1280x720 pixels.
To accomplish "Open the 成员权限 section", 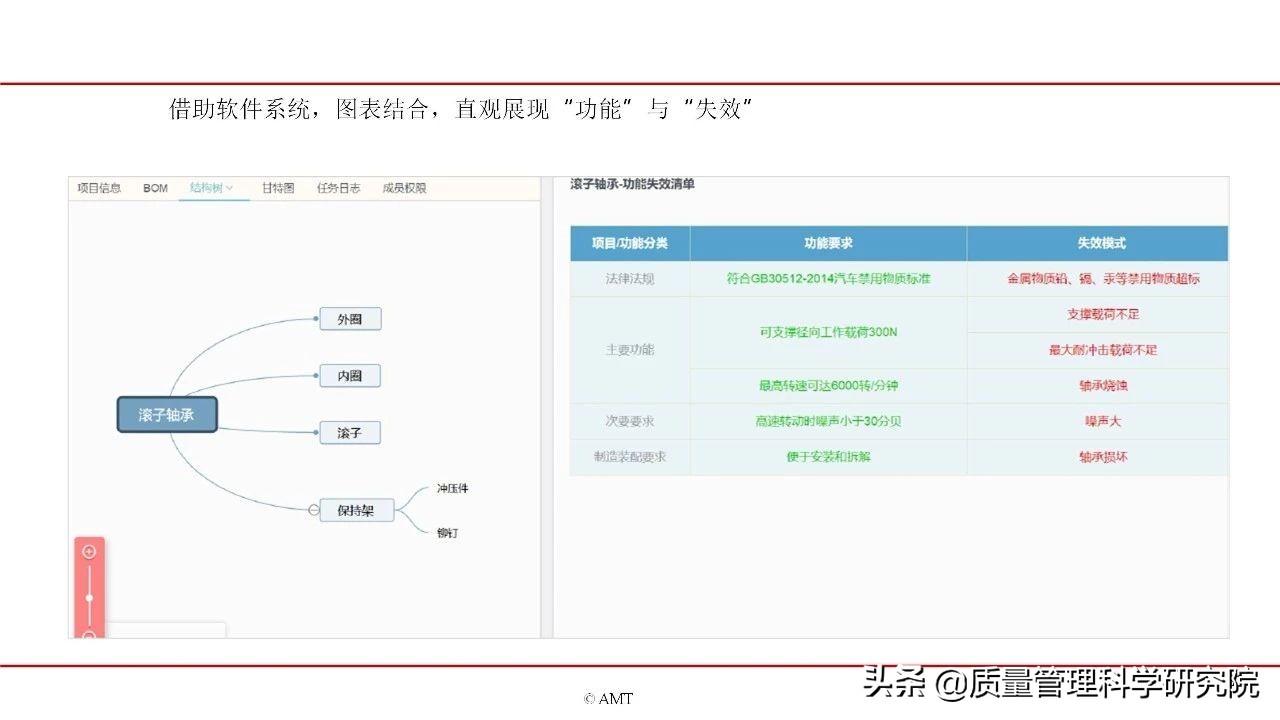I will coord(404,187).
